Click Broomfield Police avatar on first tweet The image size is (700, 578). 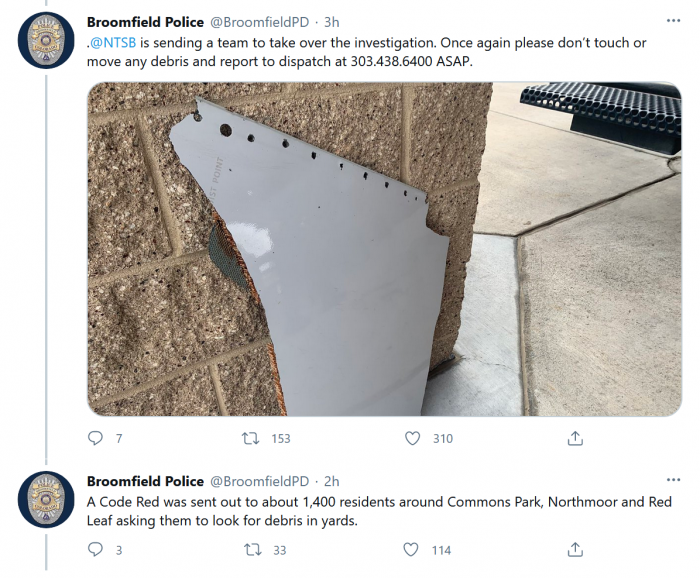coord(46,40)
